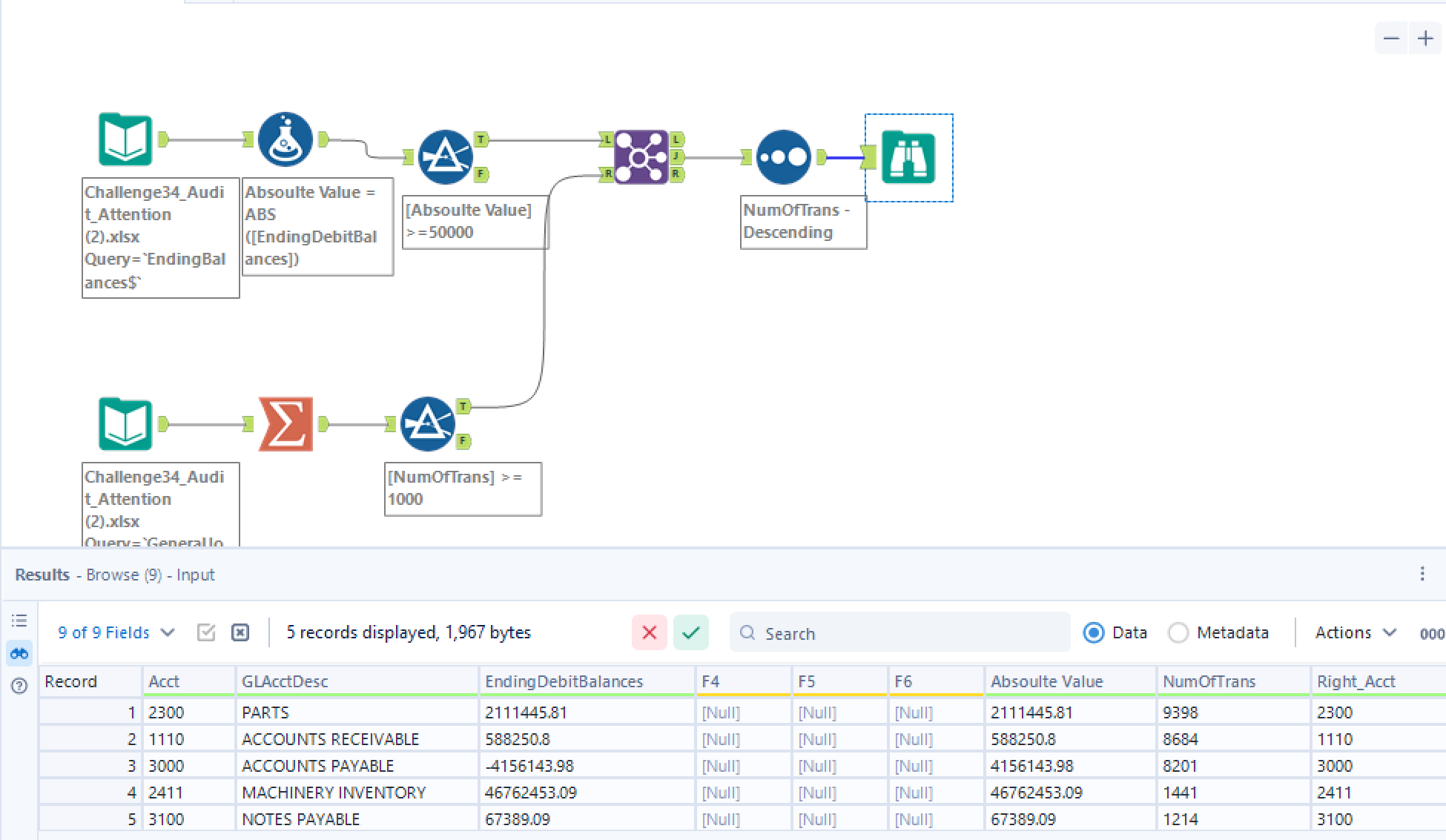Screen dimensions: 1446x840
Task: Click the ACCOUNTS RECEIVABLE cell
Action: tap(357, 739)
